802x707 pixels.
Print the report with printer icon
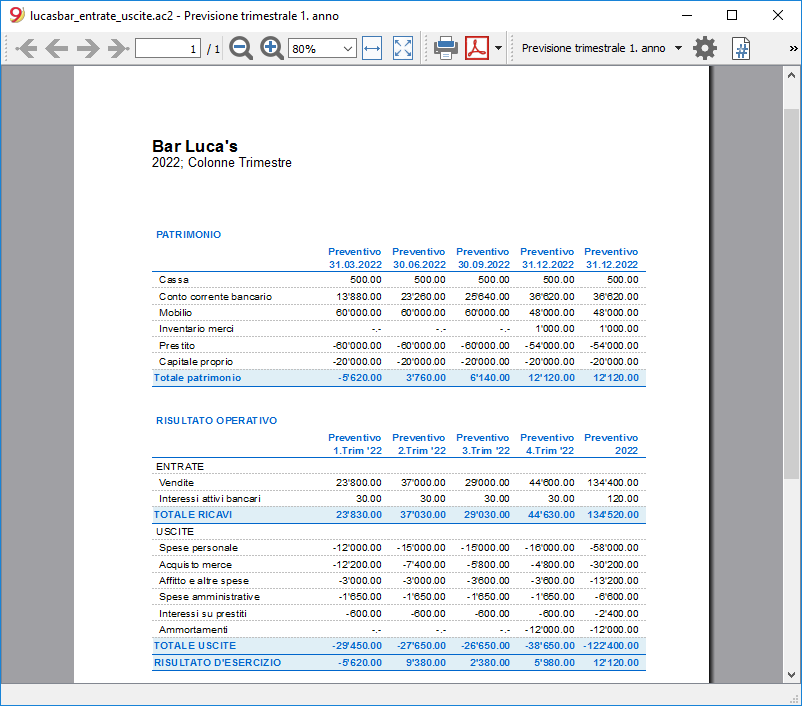click(x=445, y=49)
